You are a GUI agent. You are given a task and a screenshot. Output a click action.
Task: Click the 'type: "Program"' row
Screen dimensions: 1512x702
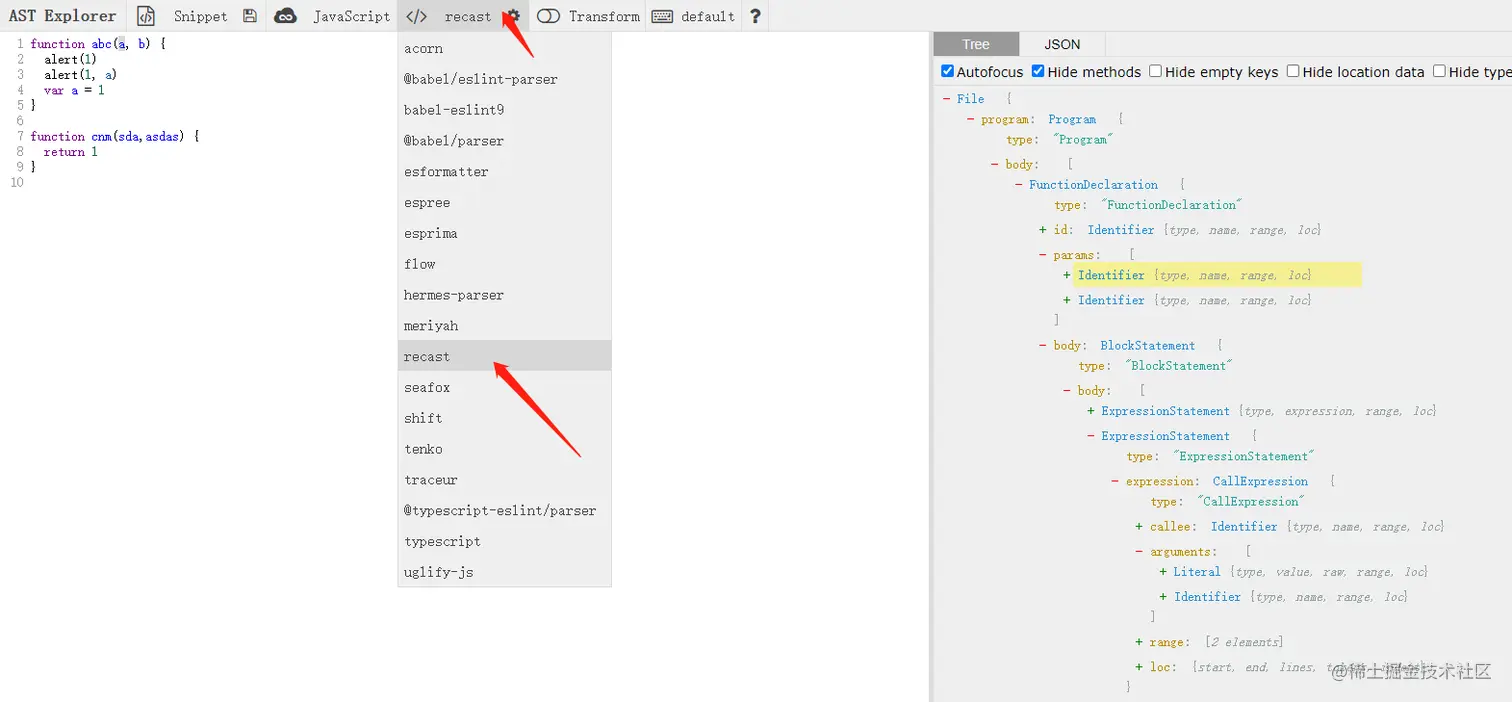click(x=1060, y=140)
